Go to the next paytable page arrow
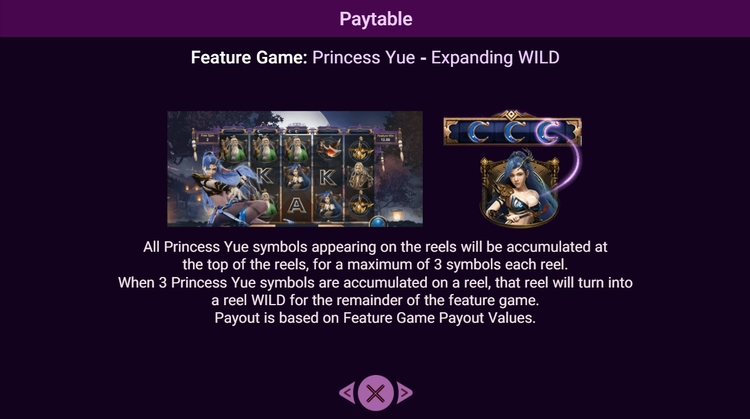This screenshot has height=419, width=750. [x=404, y=393]
